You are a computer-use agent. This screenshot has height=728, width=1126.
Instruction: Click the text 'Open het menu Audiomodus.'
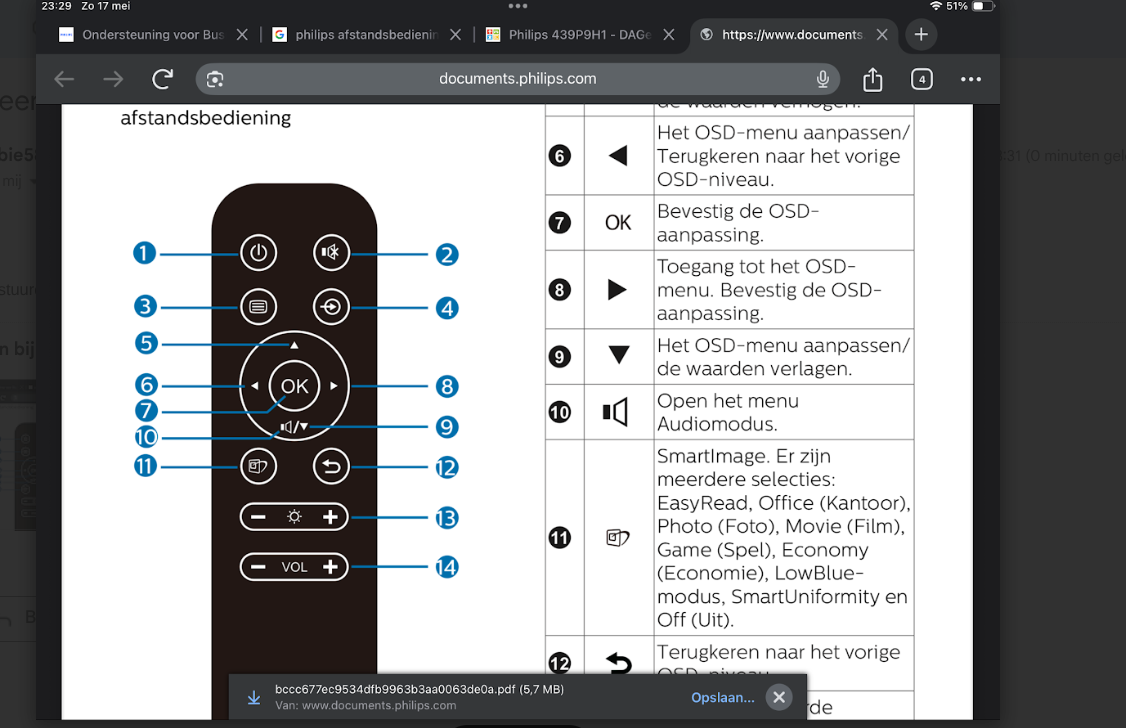tap(727, 412)
